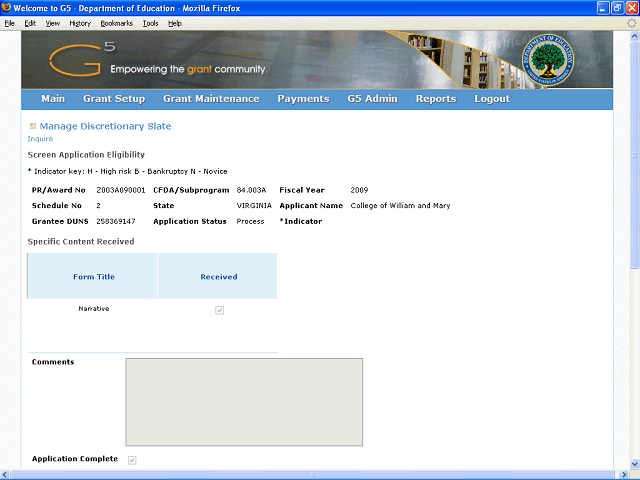
Task: Select fiscal year value 2009
Action: 359,190
